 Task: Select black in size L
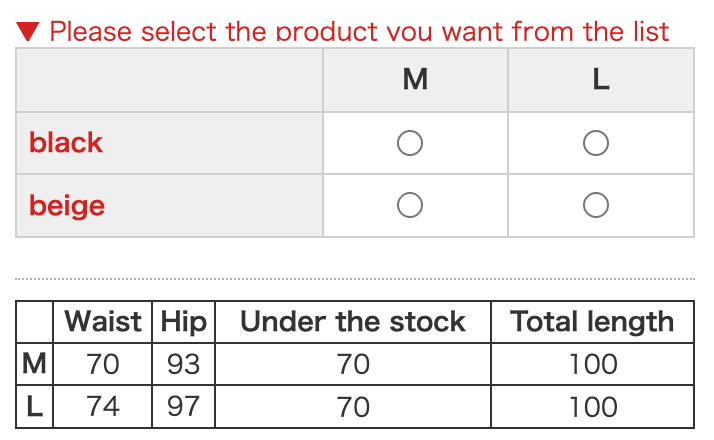pos(596,144)
